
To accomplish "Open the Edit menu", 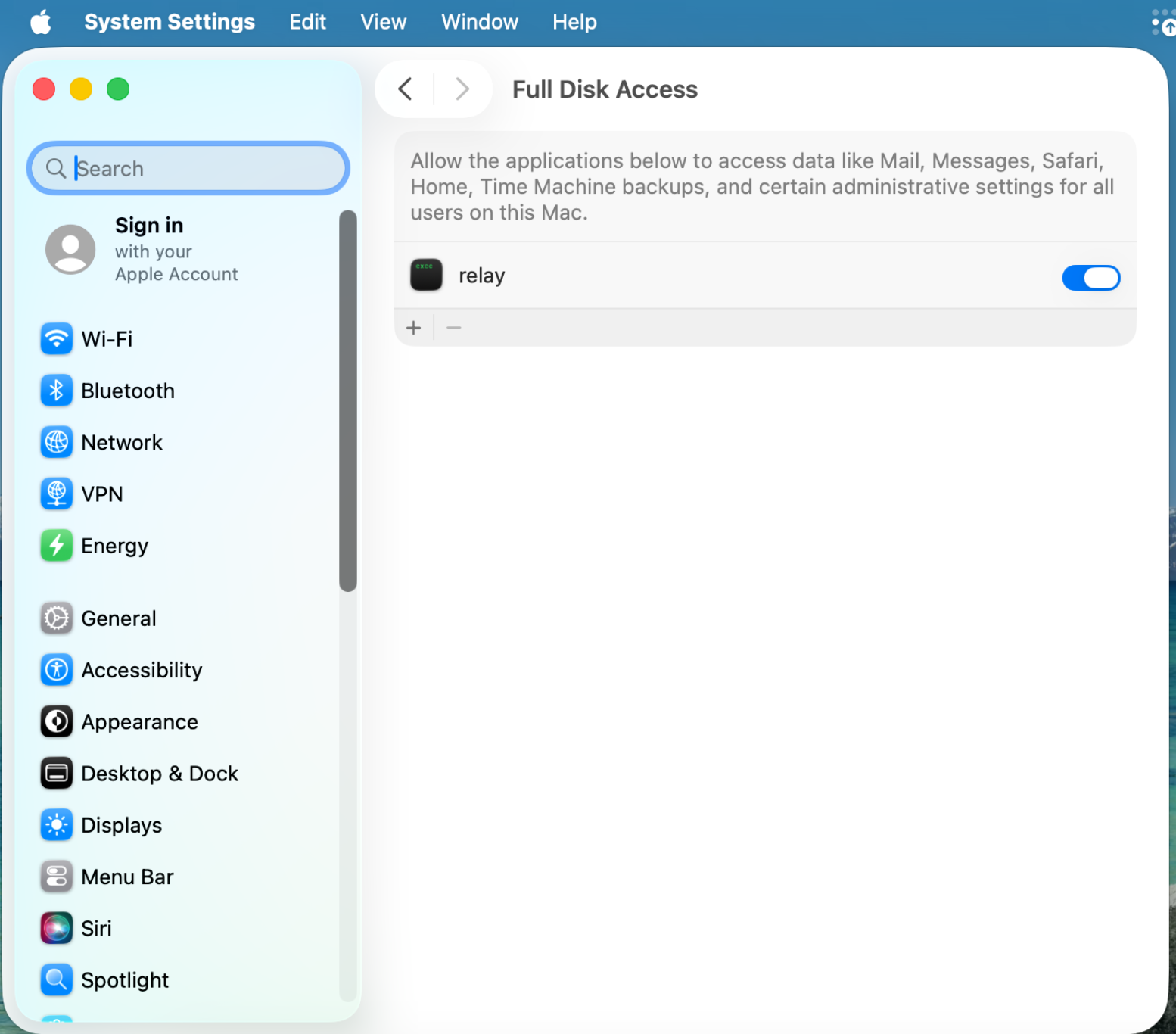I will pos(307,22).
